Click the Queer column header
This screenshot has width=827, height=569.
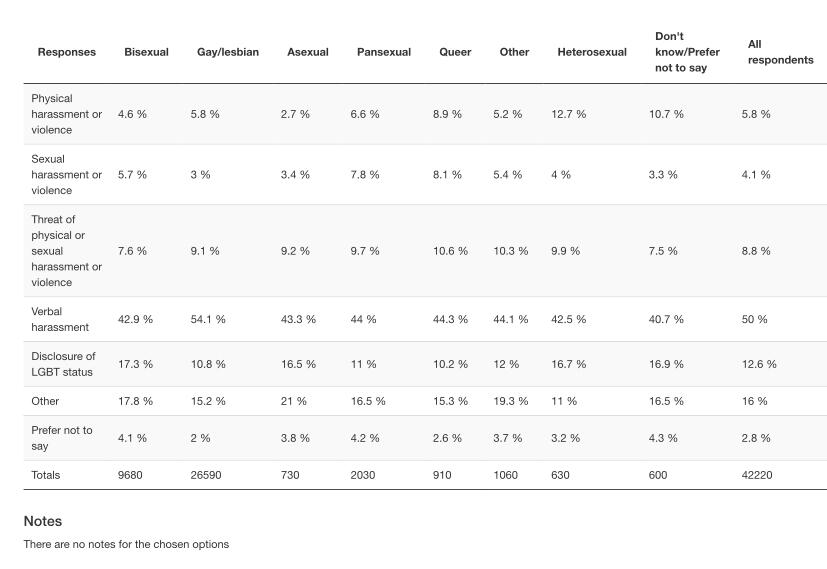(x=455, y=52)
